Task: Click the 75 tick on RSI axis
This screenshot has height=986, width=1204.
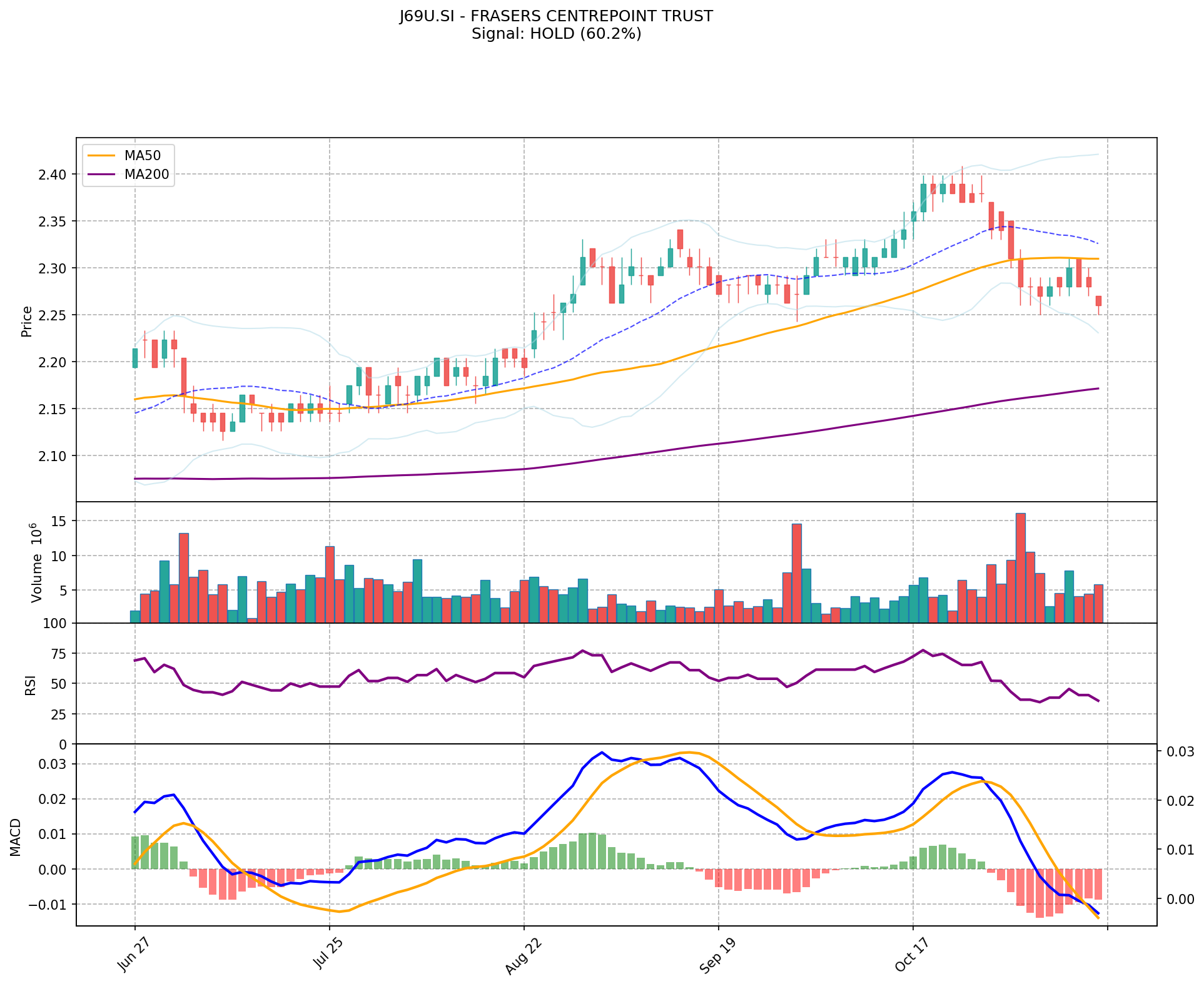Action: click(x=58, y=654)
